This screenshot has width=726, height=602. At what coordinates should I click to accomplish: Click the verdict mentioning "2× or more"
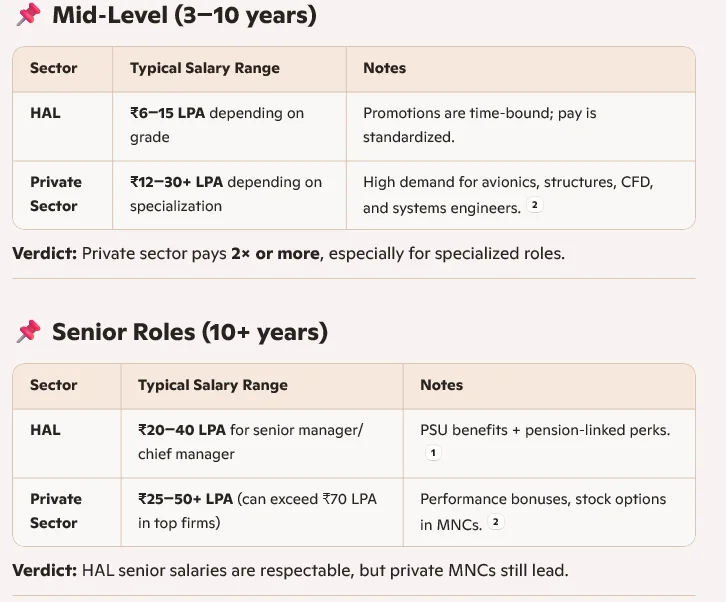point(288,254)
